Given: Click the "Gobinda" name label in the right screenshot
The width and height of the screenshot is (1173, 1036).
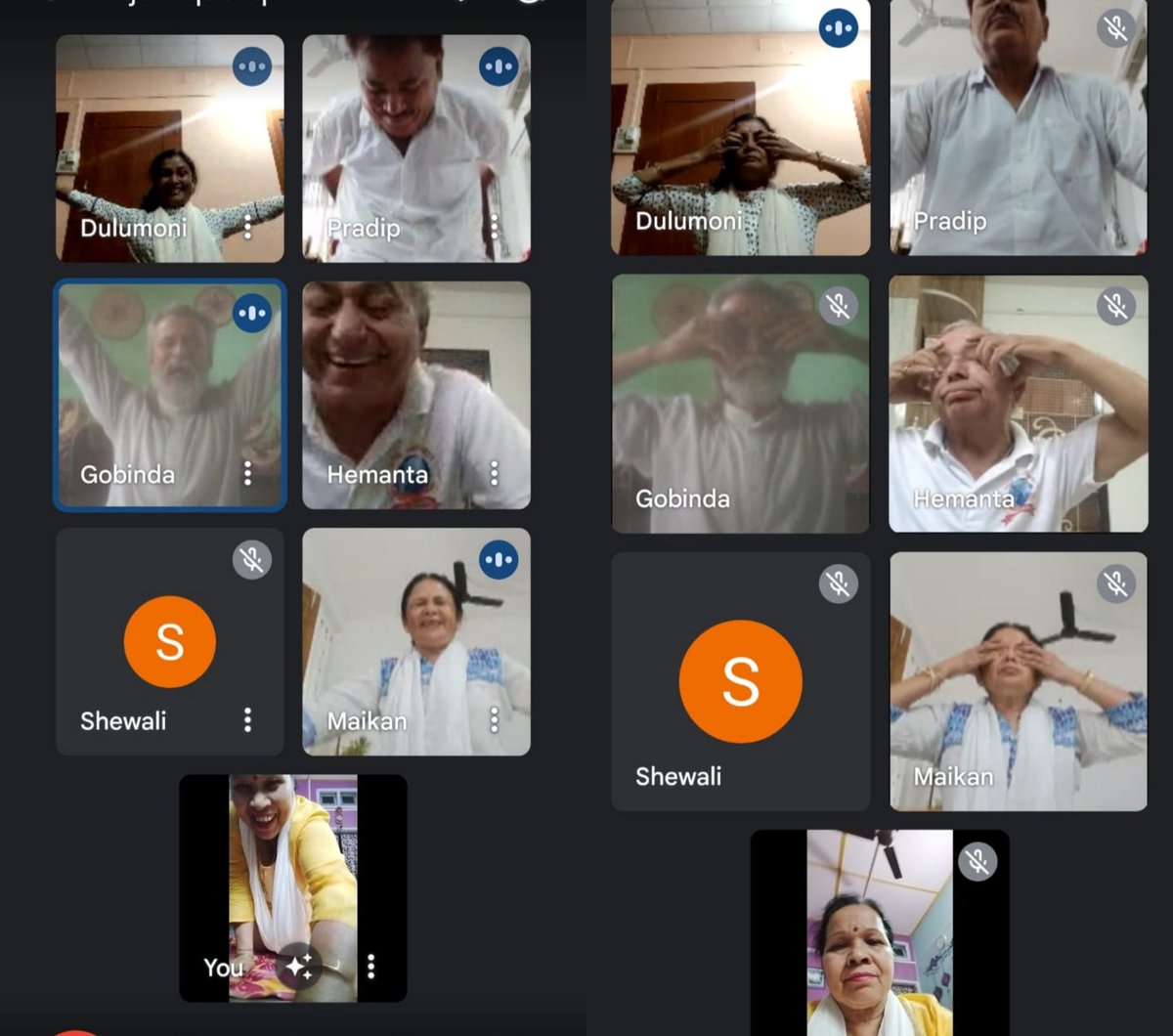Looking at the screenshot, I should point(682,498).
